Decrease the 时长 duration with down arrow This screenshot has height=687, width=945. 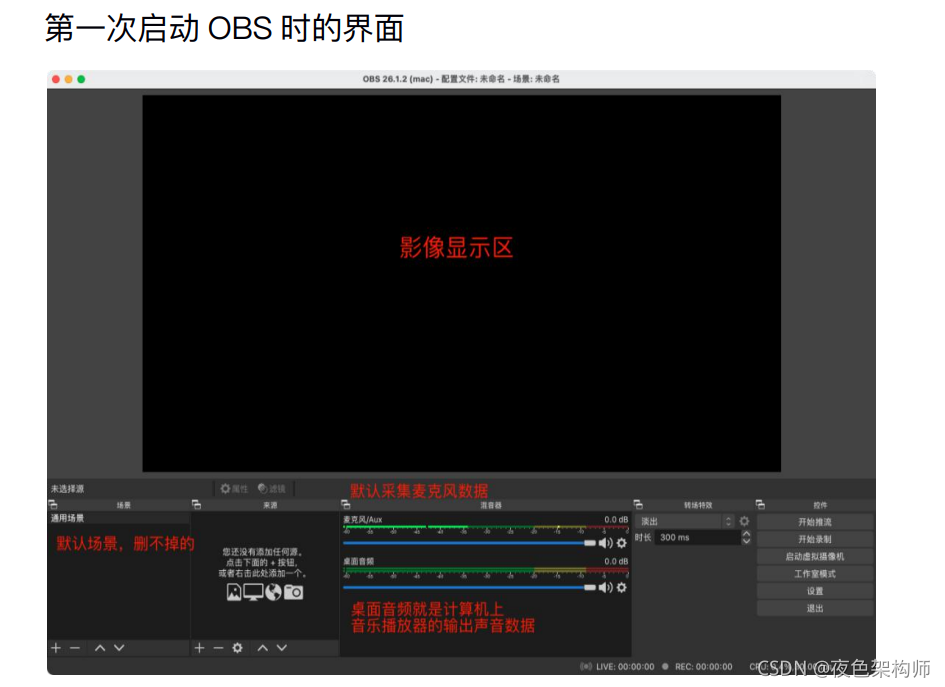pos(746,541)
